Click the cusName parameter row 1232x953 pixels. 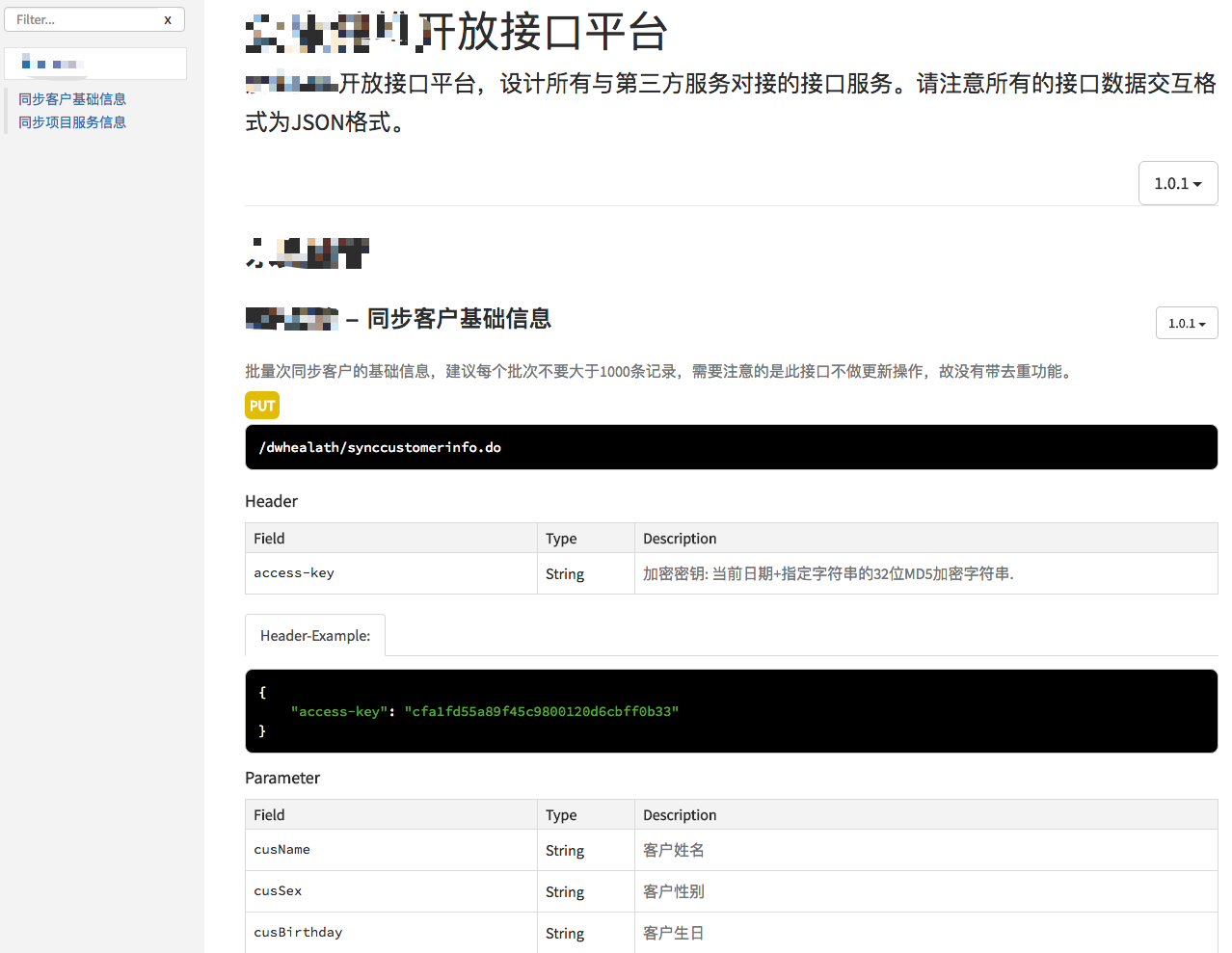coord(731,850)
